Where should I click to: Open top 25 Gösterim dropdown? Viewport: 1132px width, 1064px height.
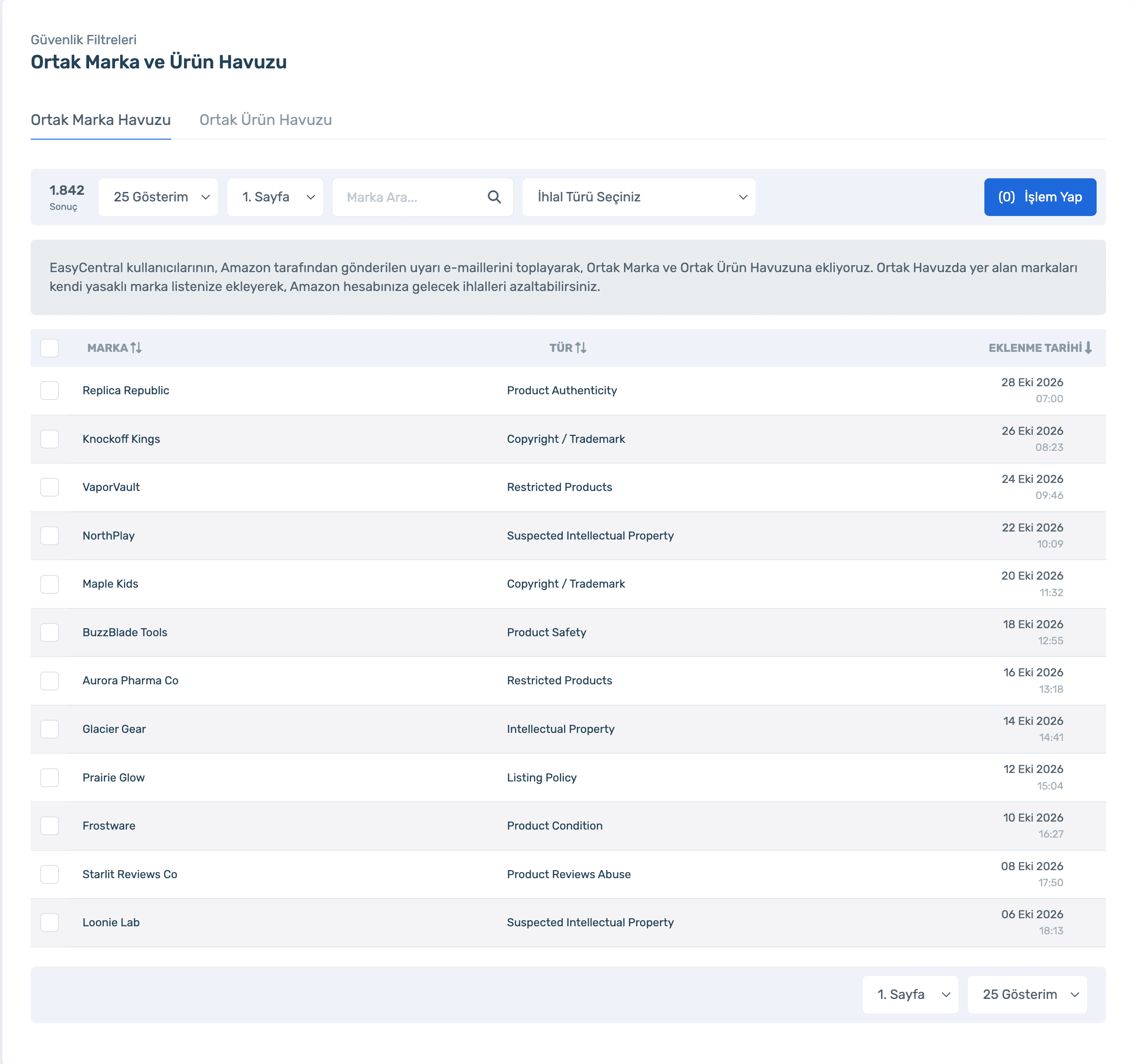(158, 197)
